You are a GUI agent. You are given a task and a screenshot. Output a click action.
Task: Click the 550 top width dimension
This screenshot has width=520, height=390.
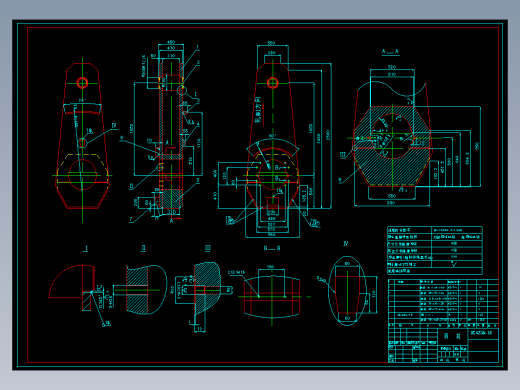271,43
